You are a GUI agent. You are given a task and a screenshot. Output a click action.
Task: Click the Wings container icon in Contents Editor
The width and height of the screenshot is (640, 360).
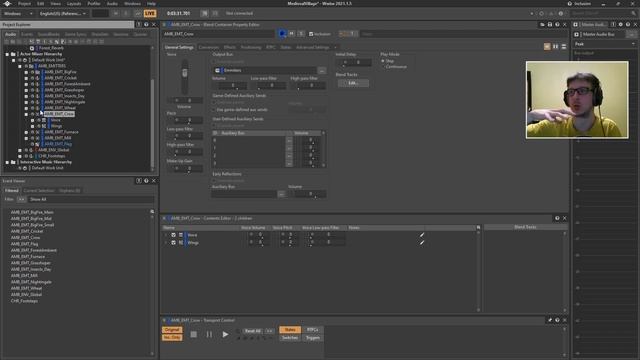click(x=181, y=242)
